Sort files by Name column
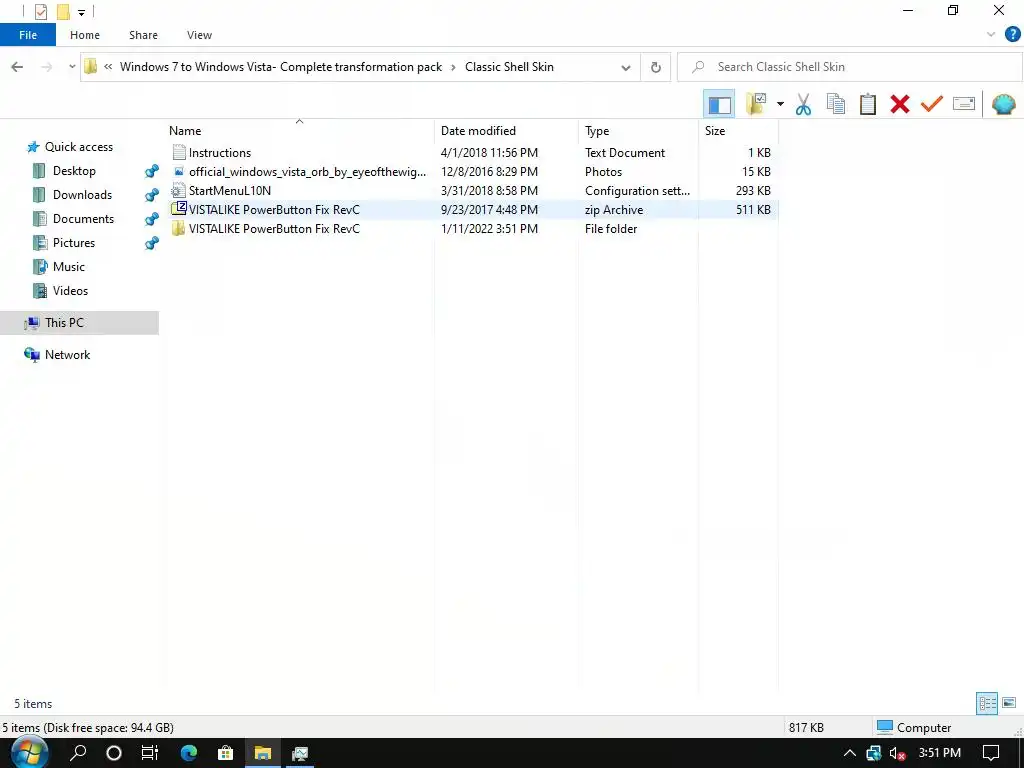The height and width of the screenshot is (768, 1024). 299,131
